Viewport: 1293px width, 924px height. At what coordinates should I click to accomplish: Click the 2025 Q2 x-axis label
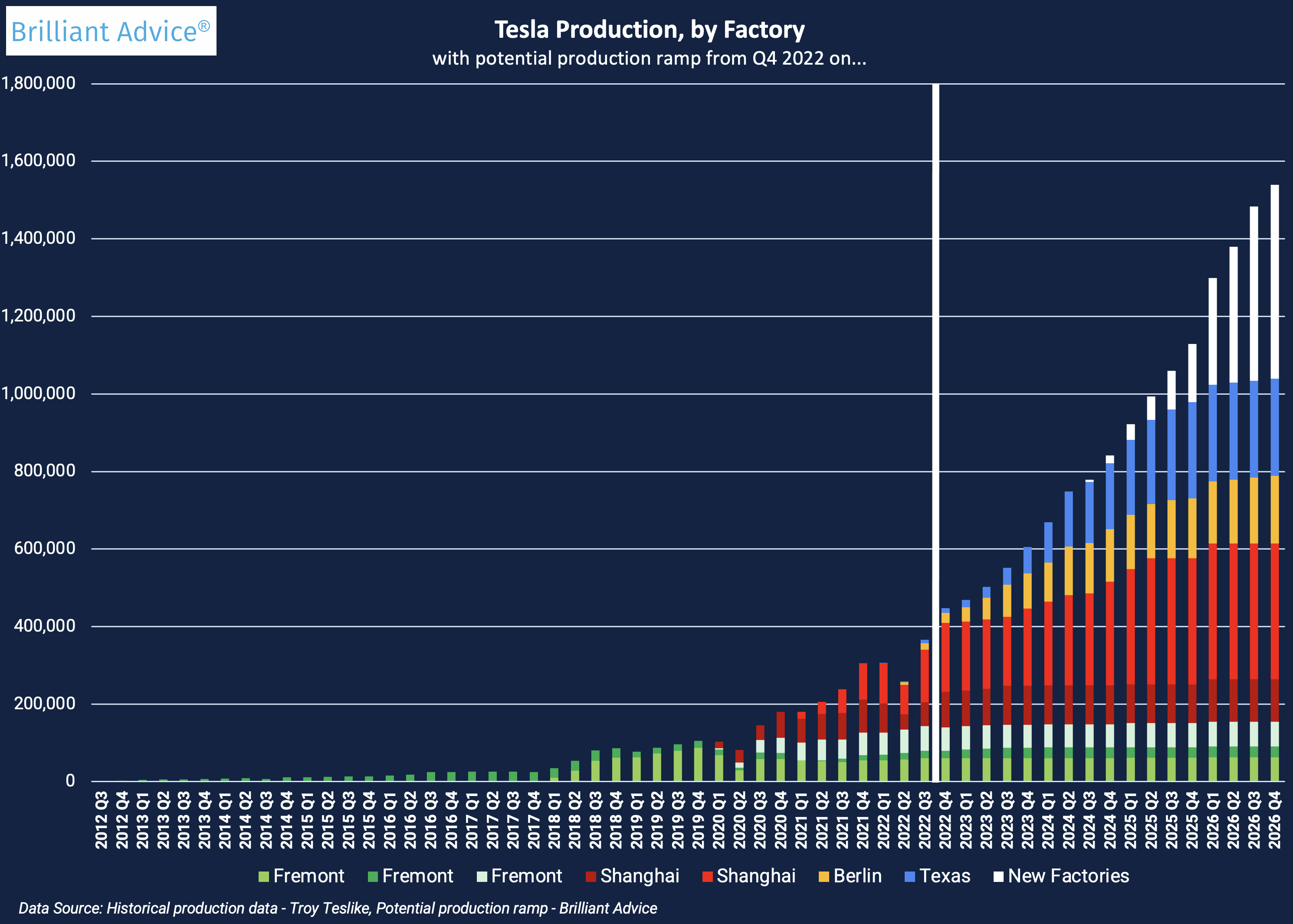[x=1151, y=820]
